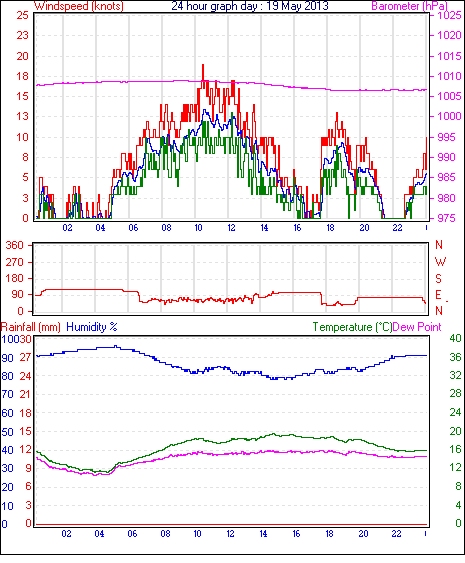
Task: Click the Barometer (hPa) axis title
Action: point(410,6)
